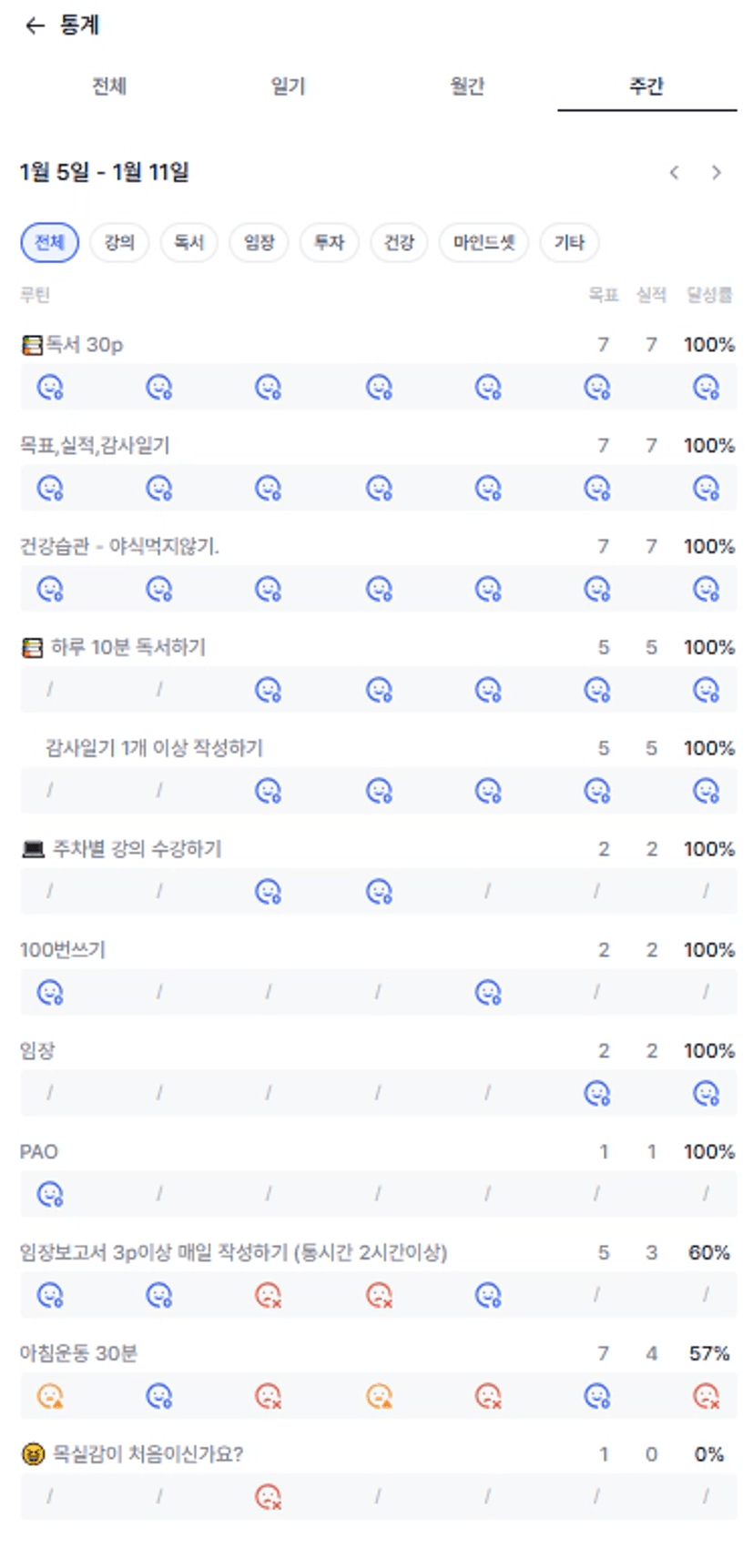The width and height of the screenshot is (753, 1568).
Task: Click the book icon beside 하루 10분 독서하기
Action: pos(32,648)
